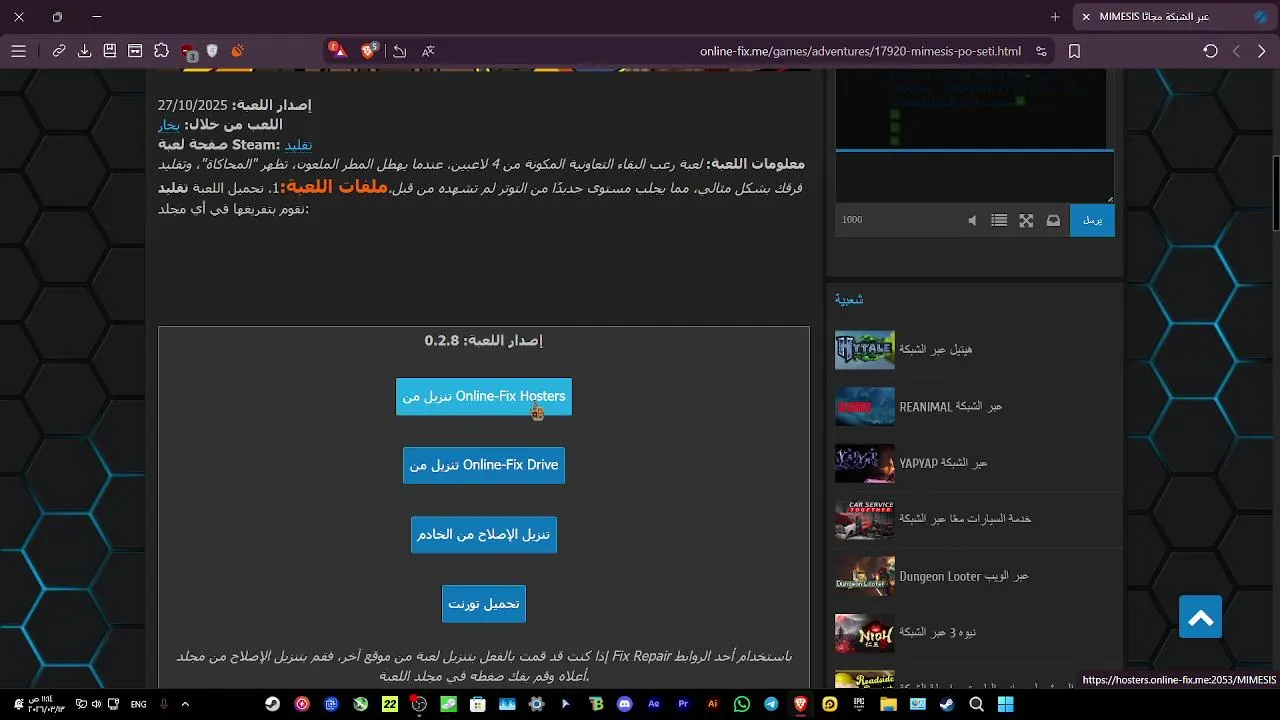Open the bookmarks page icon
Image resolution: width=1280 pixels, height=720 pixels.
(x=110, y=51)
